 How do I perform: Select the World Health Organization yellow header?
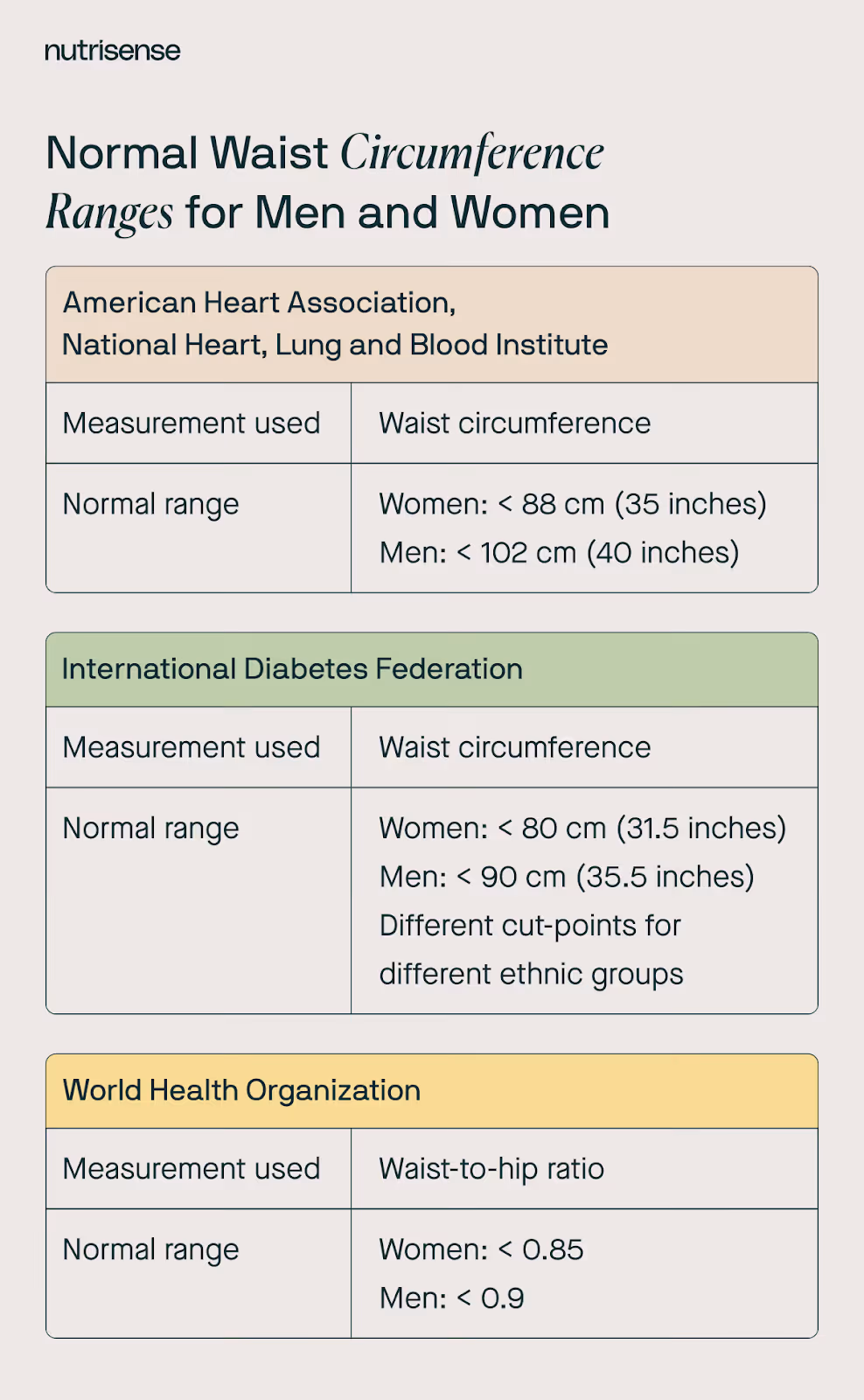click(x=241, y=1090)
